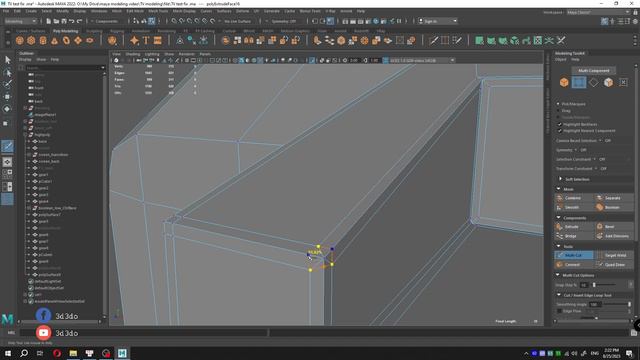Click the Separate button
Image resolution: width=640 pixels, height=360 pixels.
tap(613, 198)
